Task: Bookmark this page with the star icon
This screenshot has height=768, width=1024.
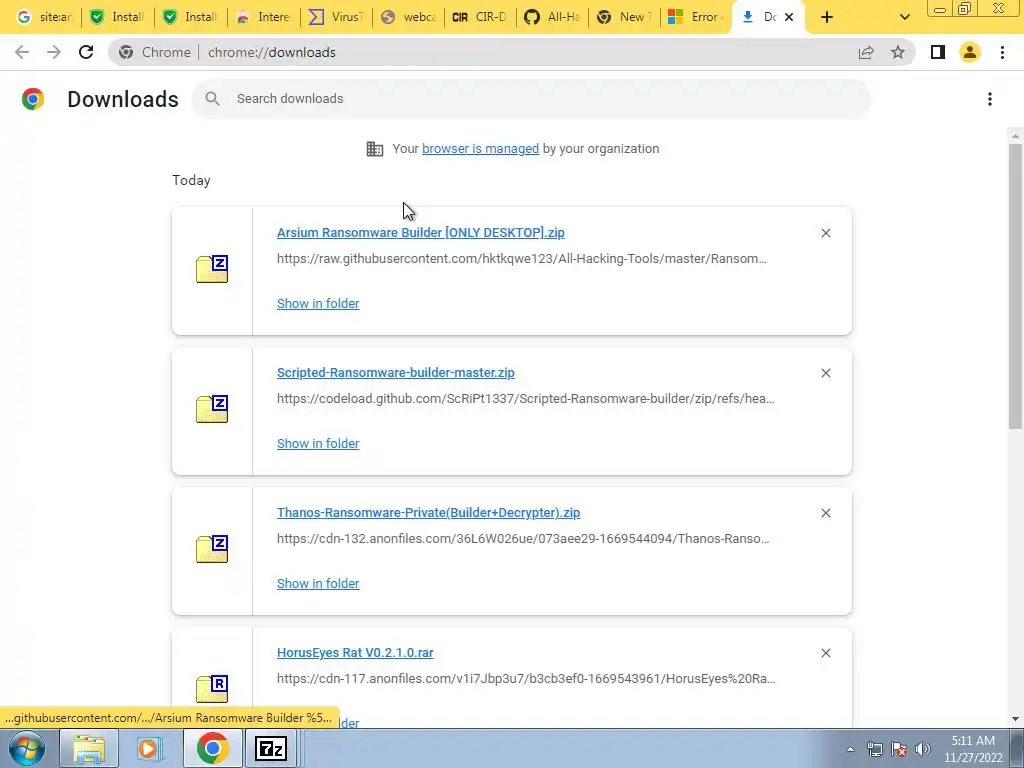Action: [898, 52]
